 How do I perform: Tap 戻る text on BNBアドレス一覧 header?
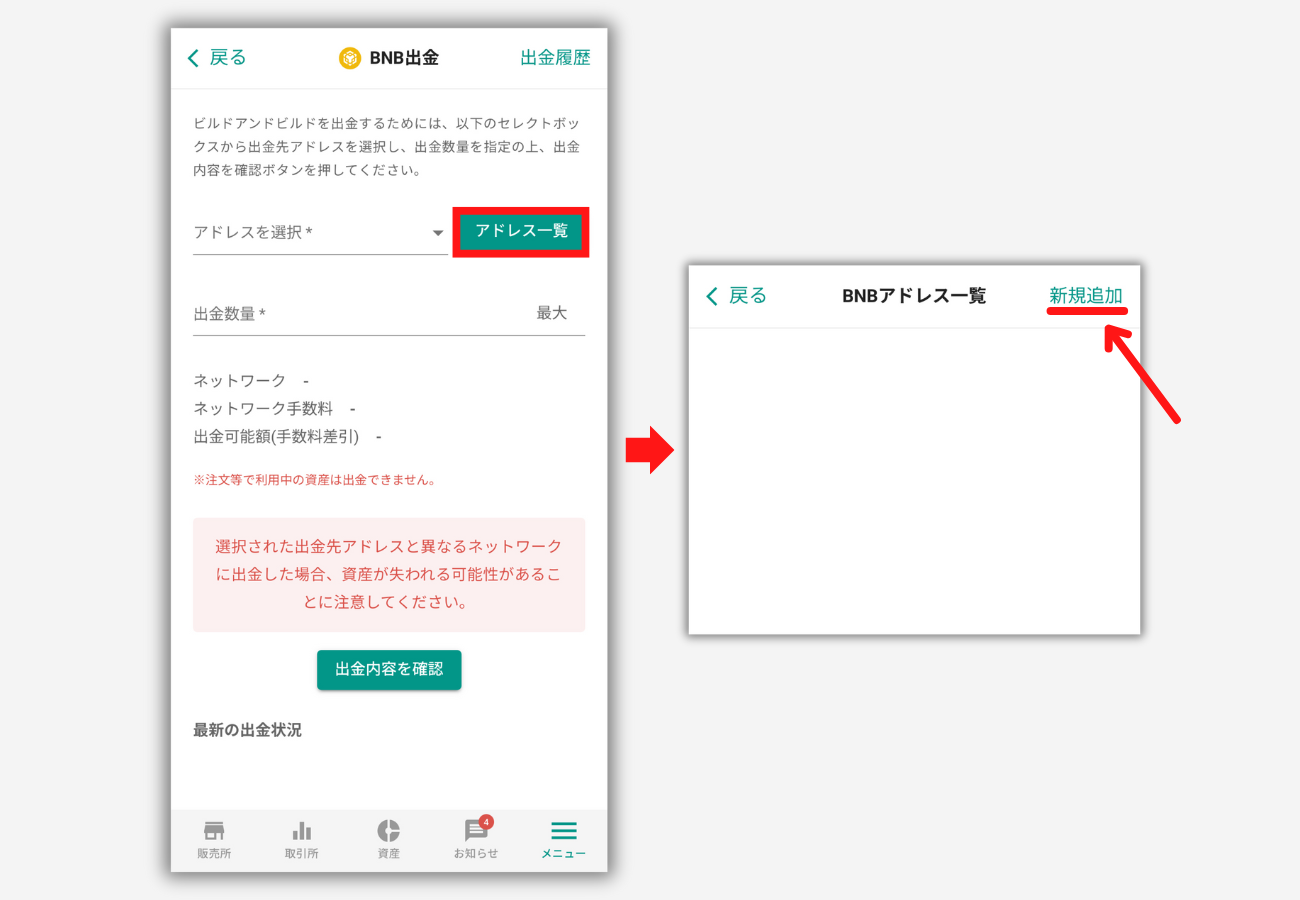pyautogui.click(x=747, y=296)
